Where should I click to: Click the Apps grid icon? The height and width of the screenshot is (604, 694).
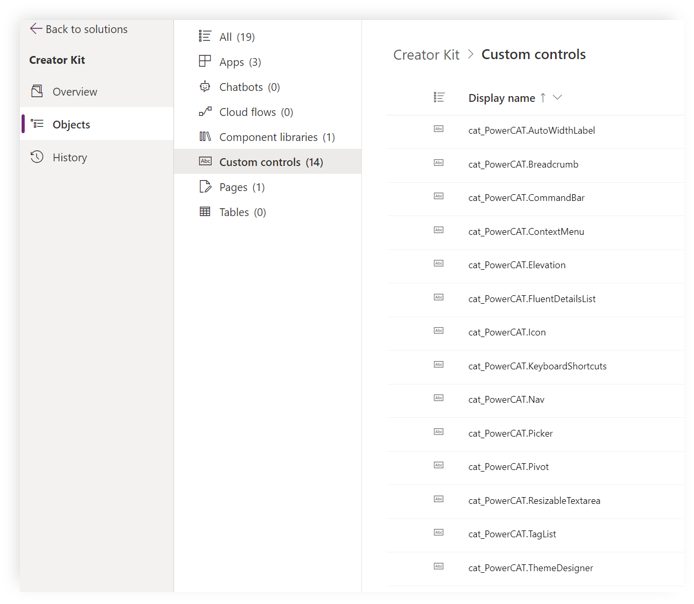[x=204, y=61]
